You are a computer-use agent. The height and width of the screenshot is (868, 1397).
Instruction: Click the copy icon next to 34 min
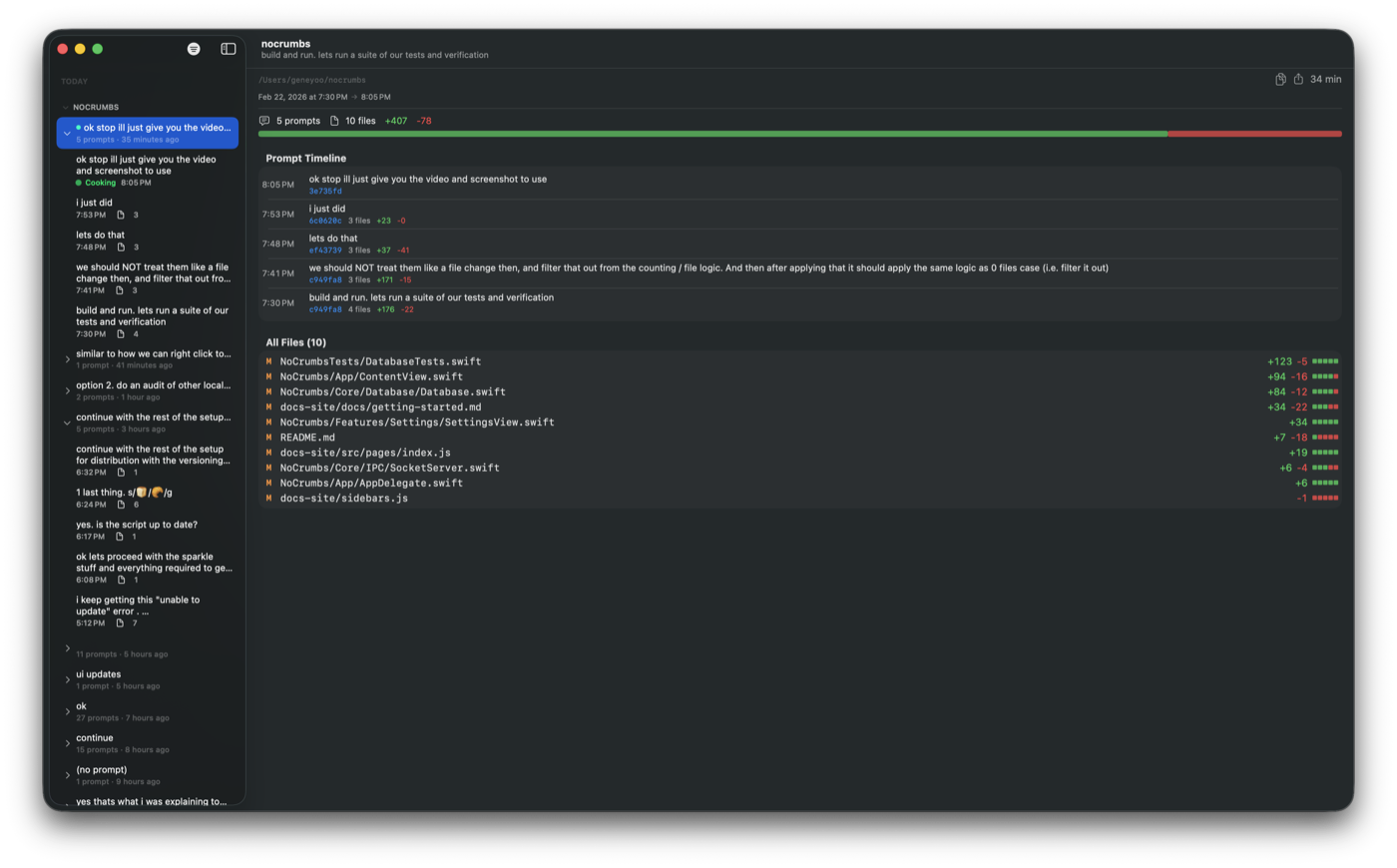(x=1280, y=79)
